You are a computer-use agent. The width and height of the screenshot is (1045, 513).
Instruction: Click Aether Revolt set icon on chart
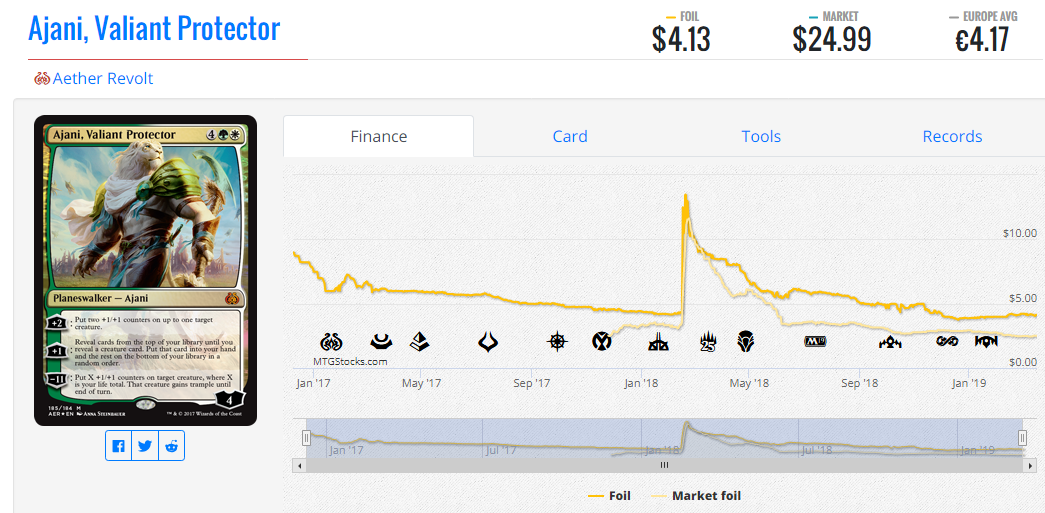point(331,342)
